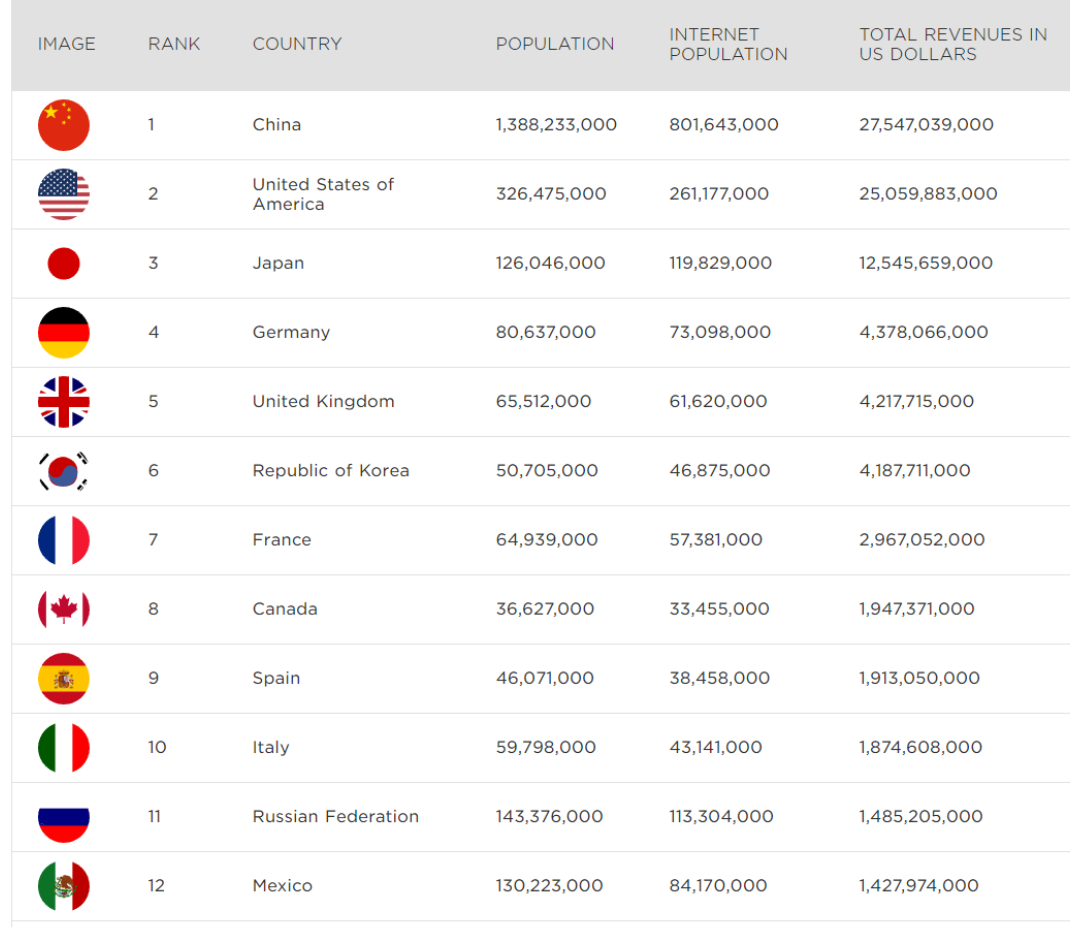Sort by the POPULATION column header
The width and height of the screenshot is (1070, 927).
(555, 44)
